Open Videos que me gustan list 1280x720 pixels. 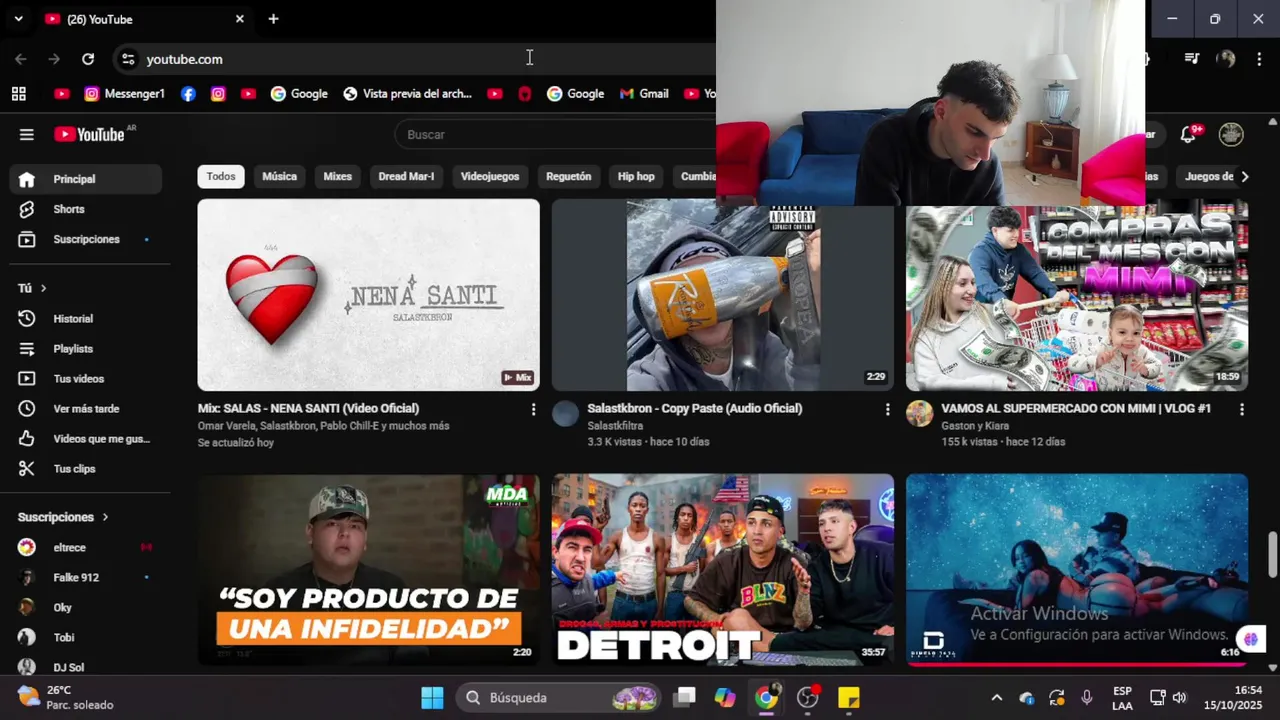point(86,439)
